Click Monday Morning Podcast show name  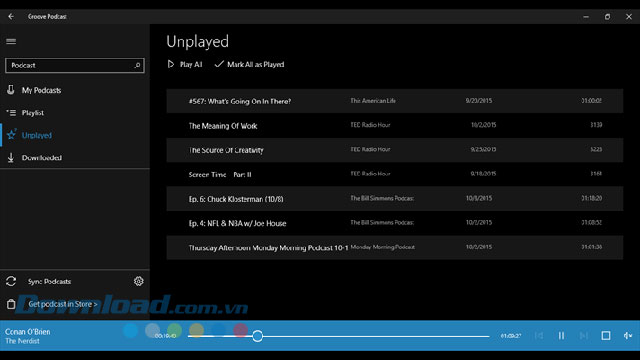pos(382,247)
